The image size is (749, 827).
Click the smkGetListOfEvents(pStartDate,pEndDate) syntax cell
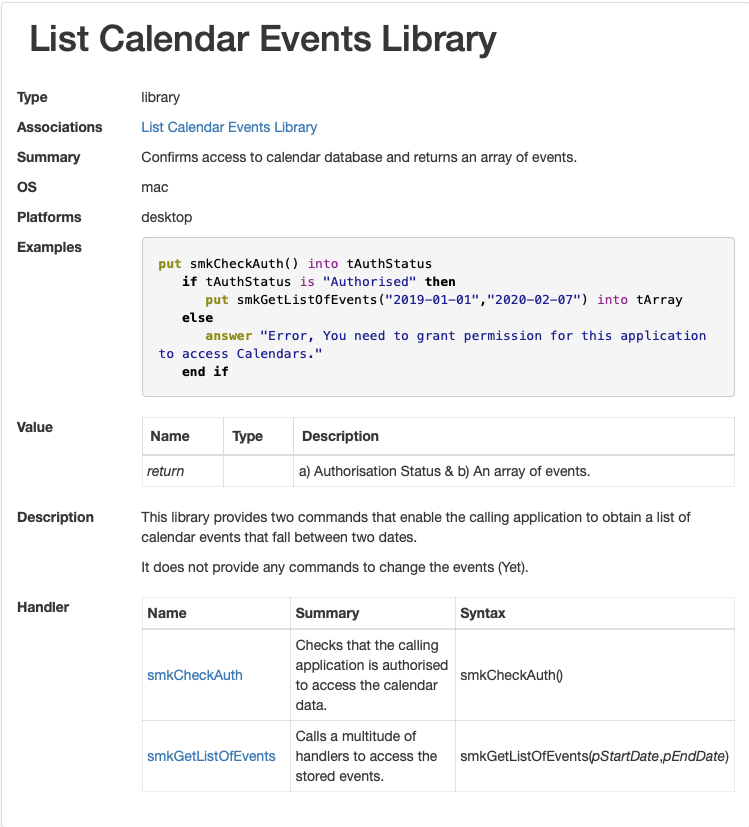[594, 756]
